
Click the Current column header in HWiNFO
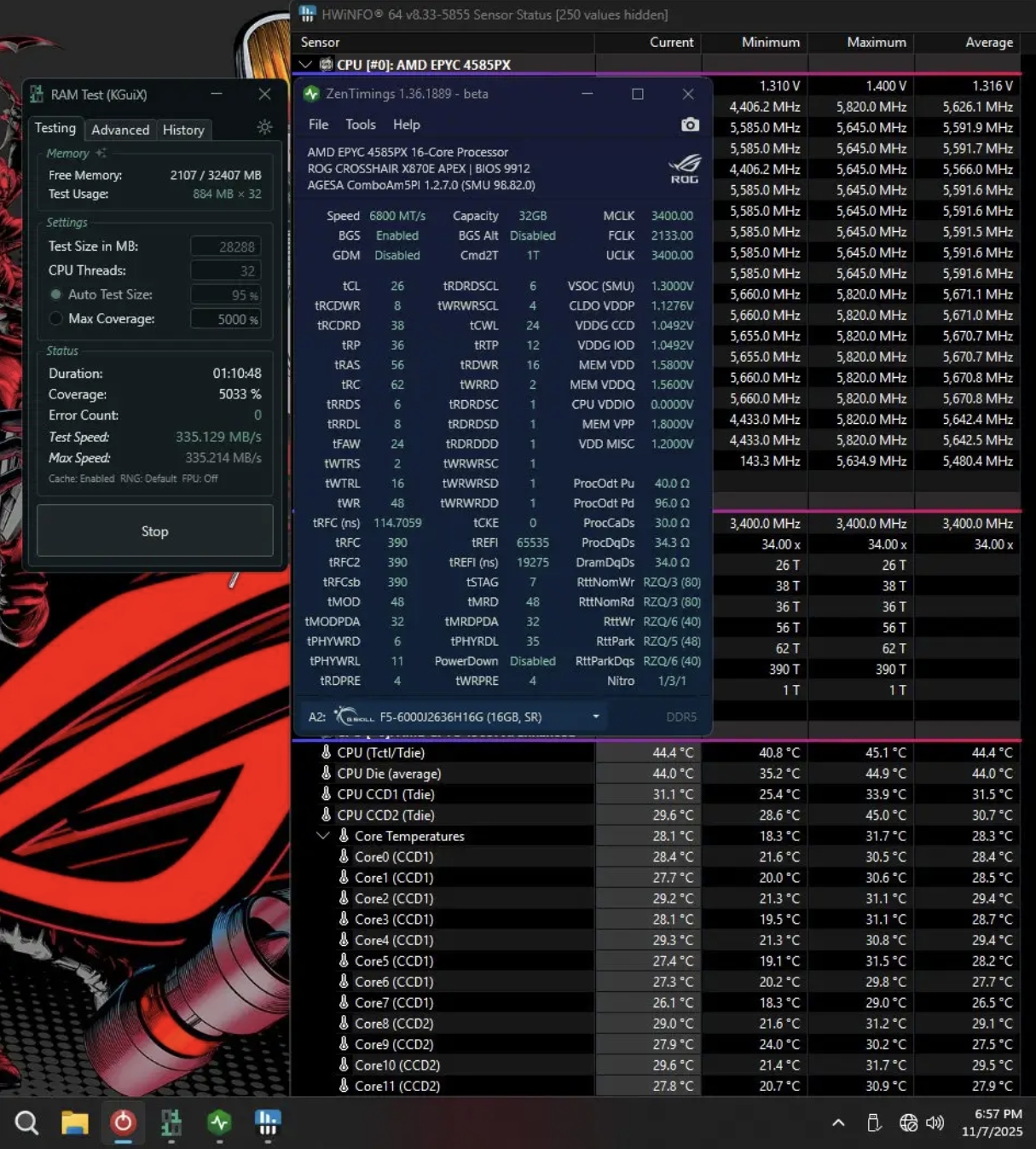(x=648, y=42)
